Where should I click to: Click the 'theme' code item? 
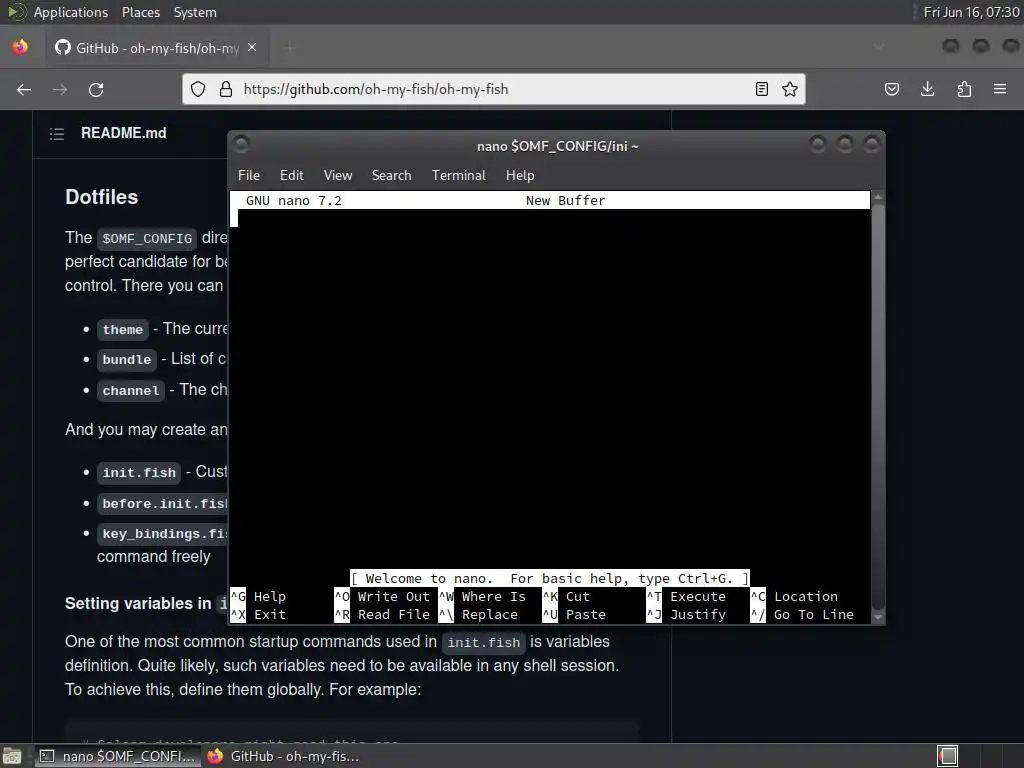[x=123, y=329]
